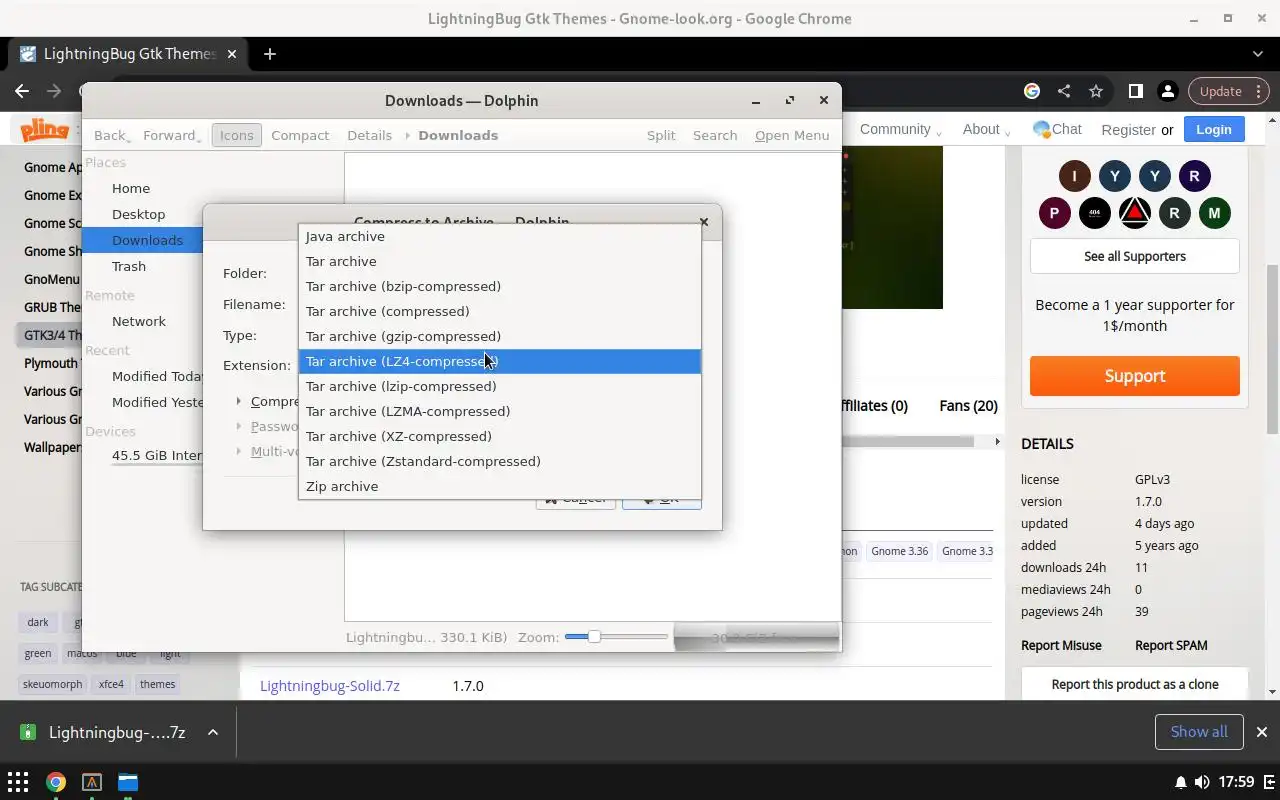Choose Tar archive (LZ4-compressed)

(500, 361)
